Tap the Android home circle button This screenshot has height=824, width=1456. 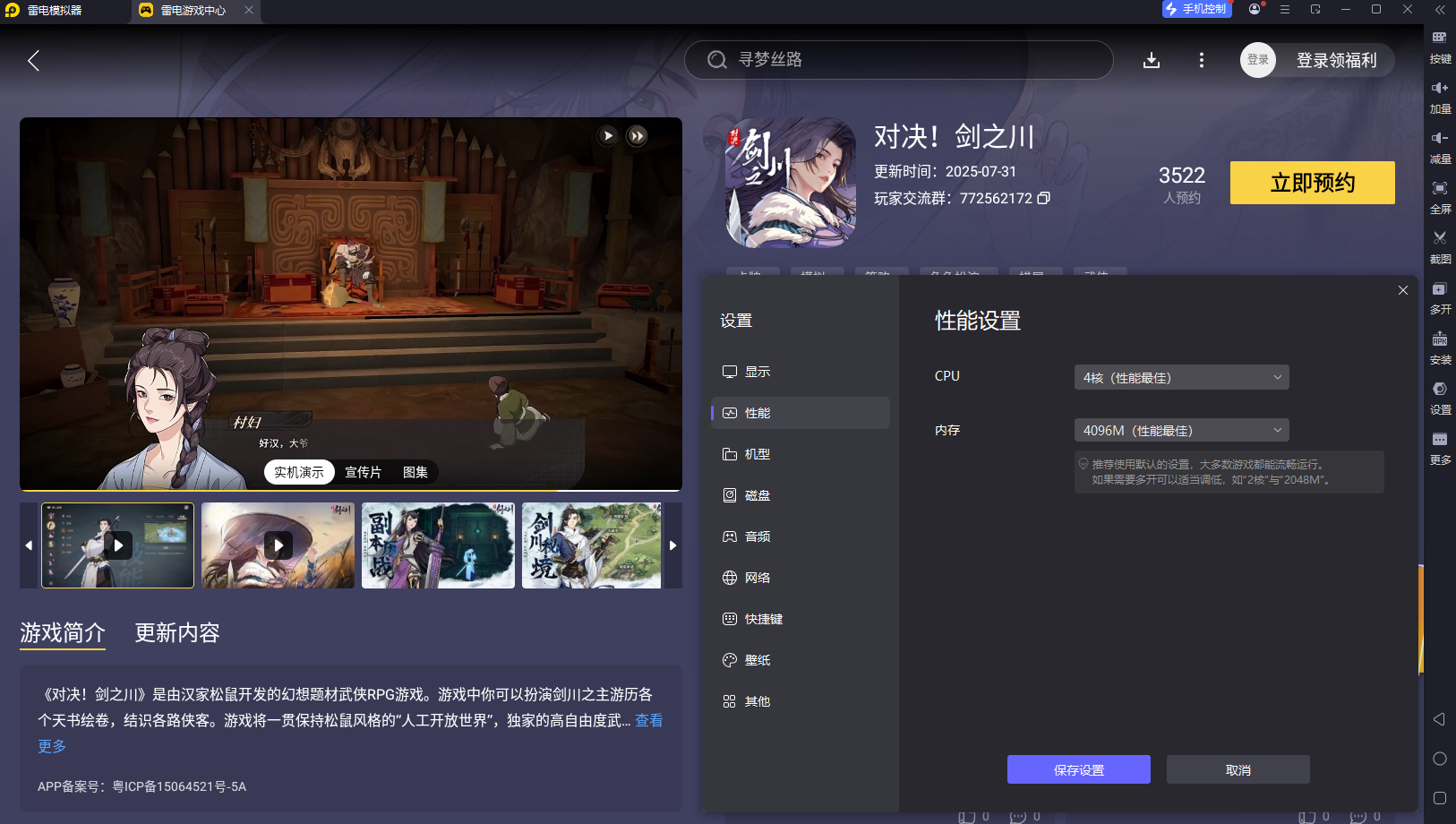point(1440,759)
